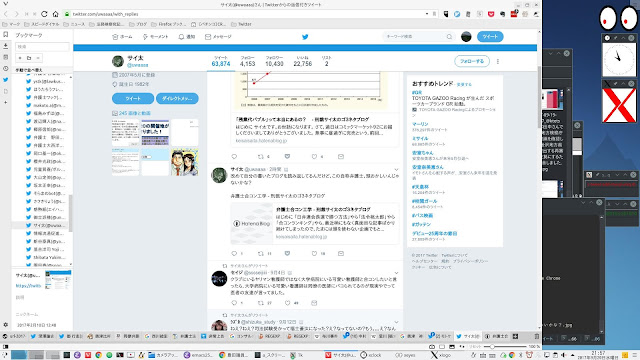Screen dimensions: 640x360
Task: Open Twitter モーメント navigation item
Action: click(155, 37)
